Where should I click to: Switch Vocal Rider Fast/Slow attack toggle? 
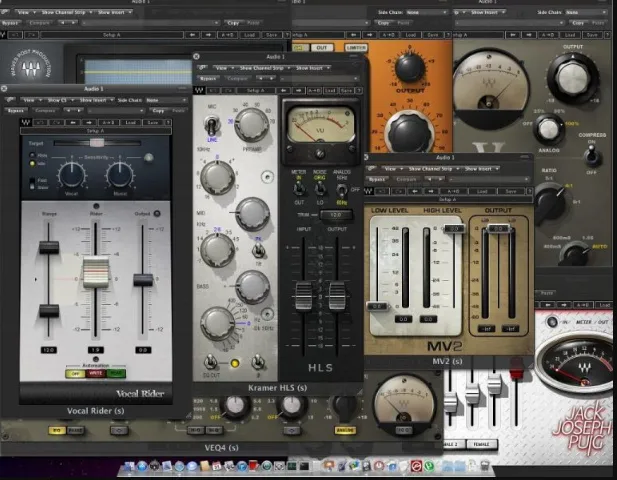pyautogui.click(x=32, y=183)
